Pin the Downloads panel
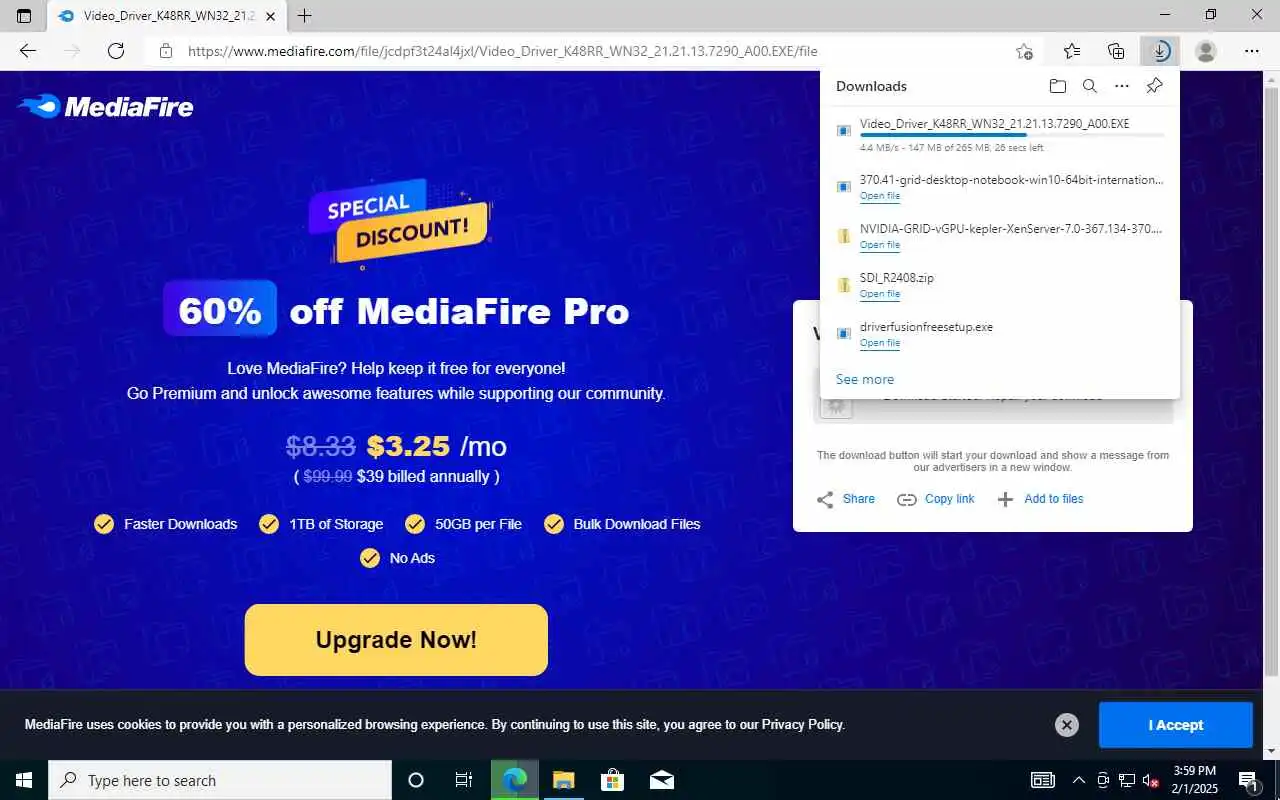 1154,86
